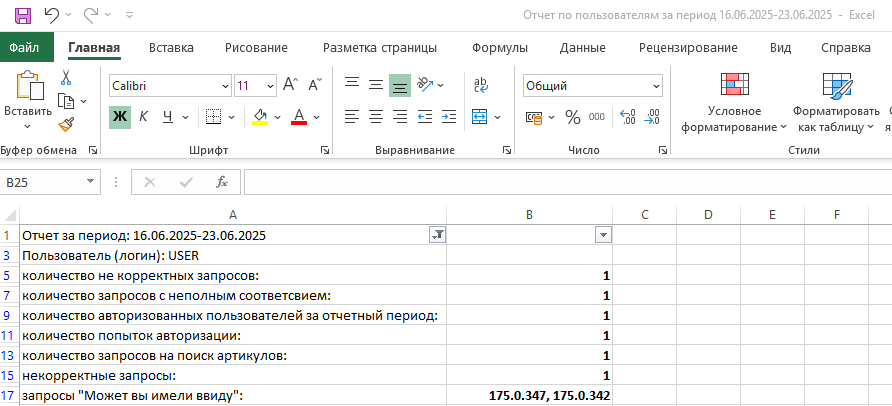Screen dimensions: 892x406
Task: Switch to the Рисование tab
Action: pos(256,48)
